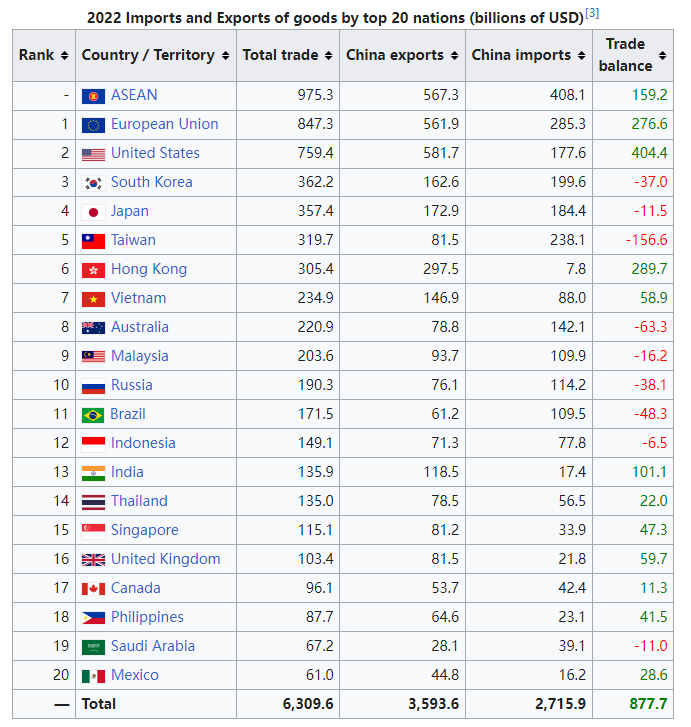Open the [3] citation reference link
The height and width of the screenshot is (727, 691).
click(x=592, y=13)
